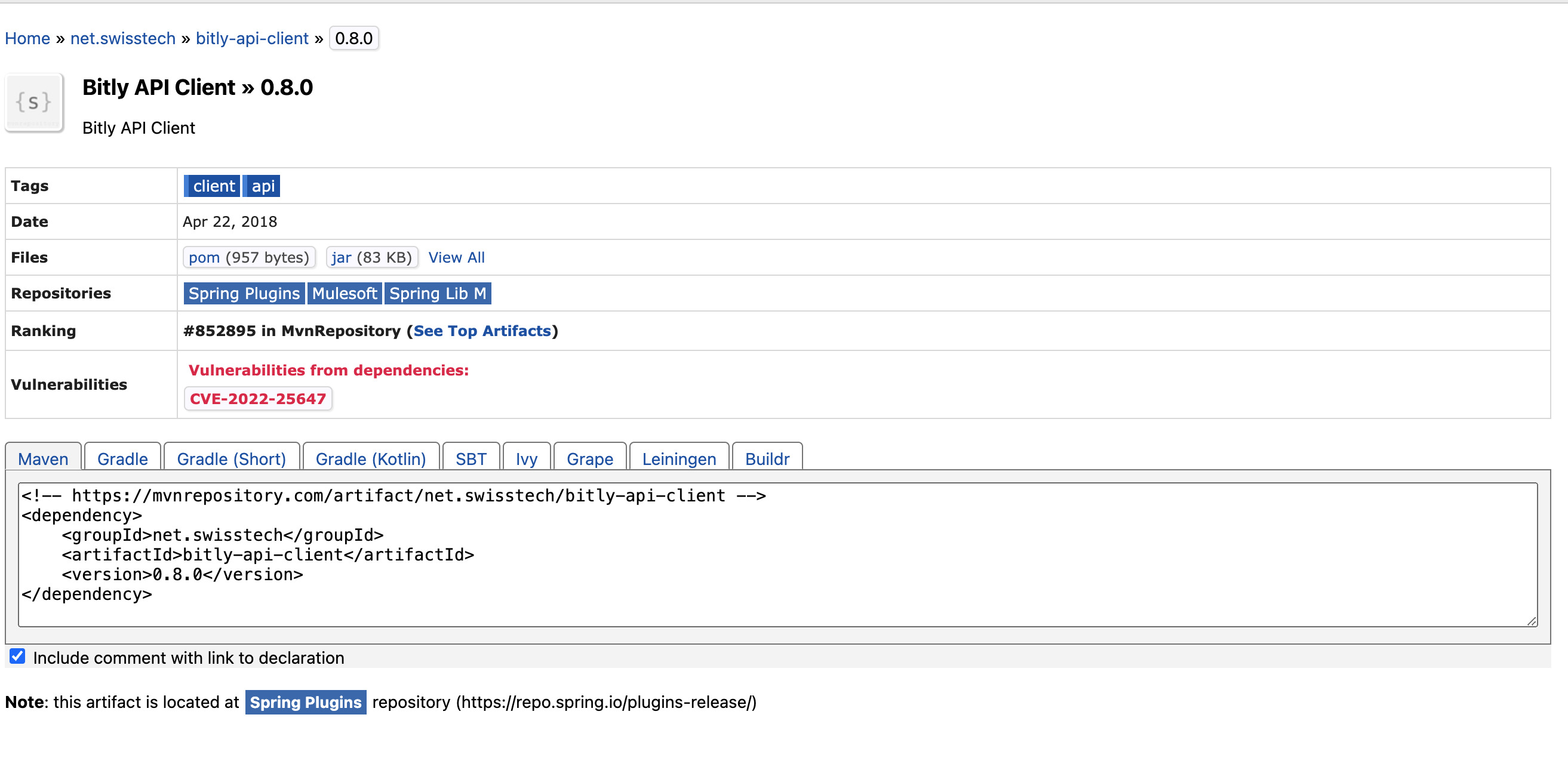Open See Top Artifacts link
This screenshot has height=770, width=1568.
(x=482, y=331)
